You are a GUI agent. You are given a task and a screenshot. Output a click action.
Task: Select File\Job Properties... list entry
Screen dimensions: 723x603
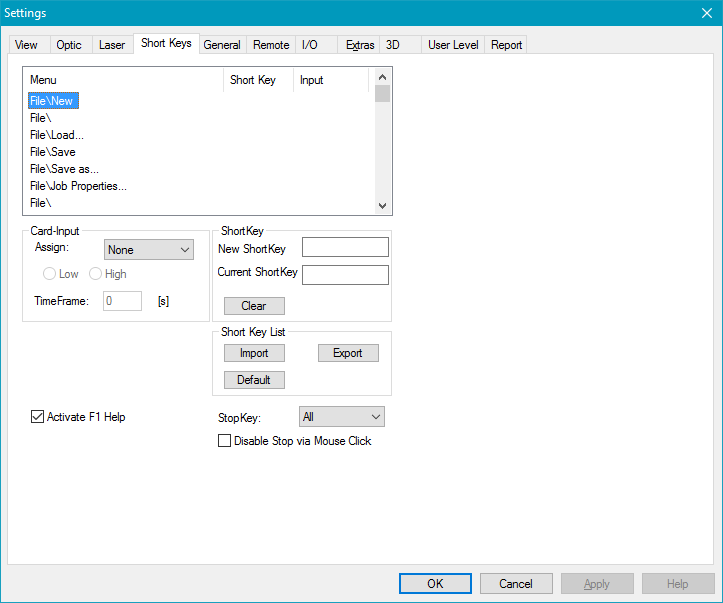click(x=78, y=186)
